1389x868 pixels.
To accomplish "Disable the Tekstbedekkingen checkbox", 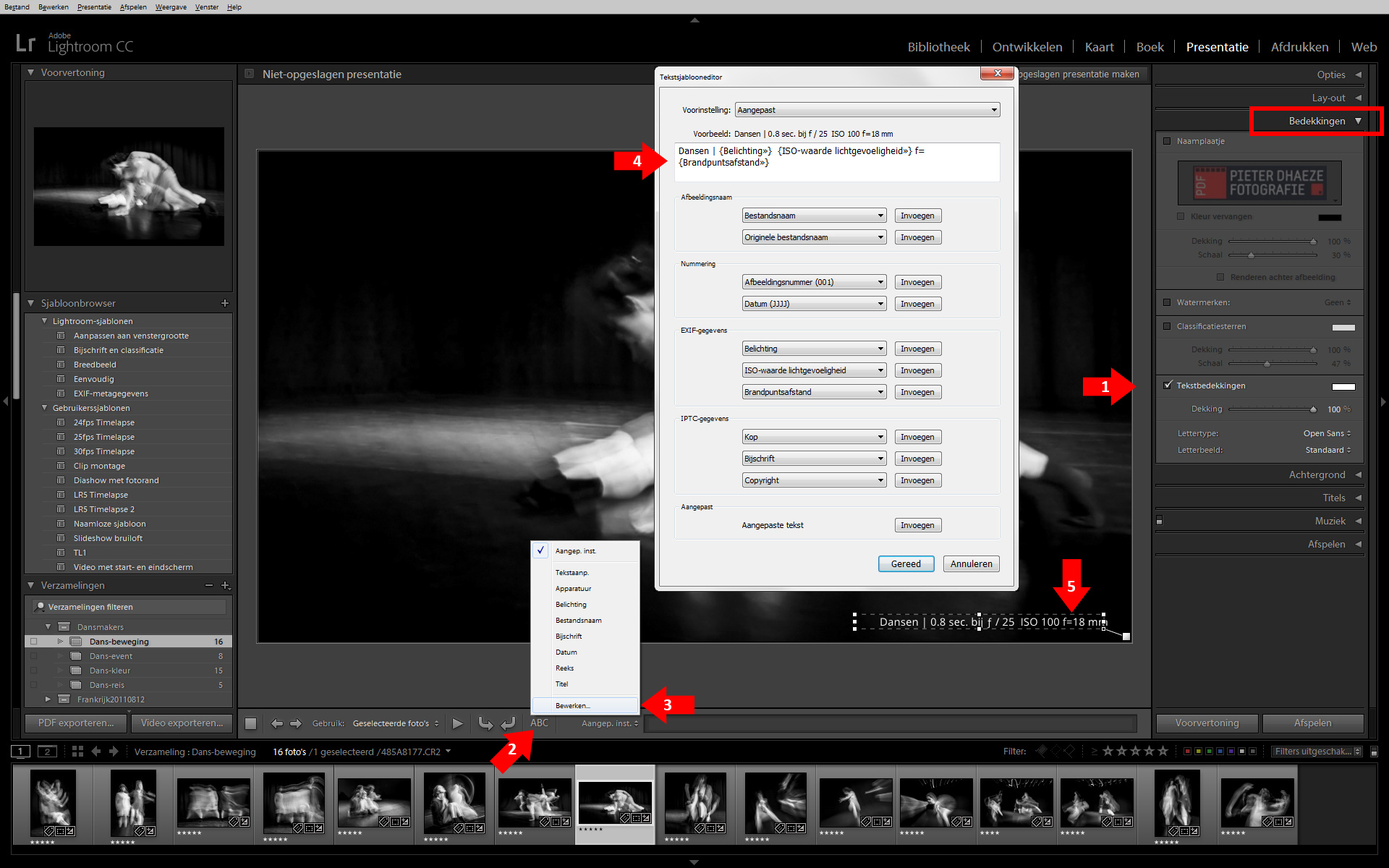I will coord(1167,385).
